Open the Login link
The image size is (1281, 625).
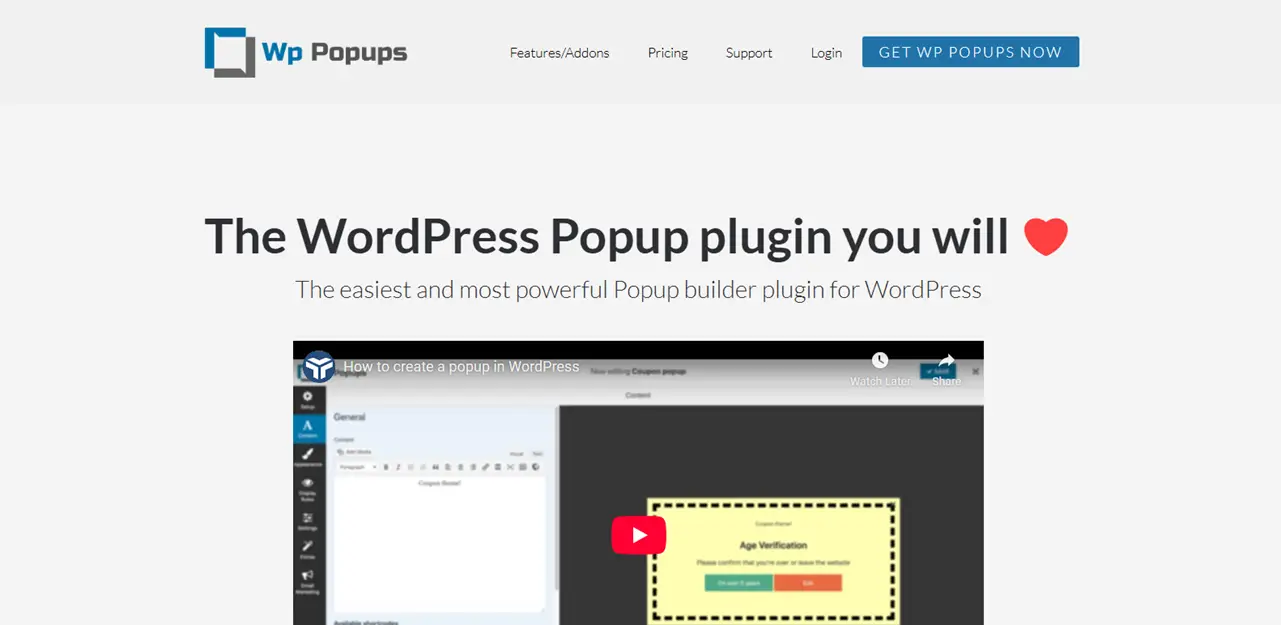pyautogui.click(x=826, y=53)
